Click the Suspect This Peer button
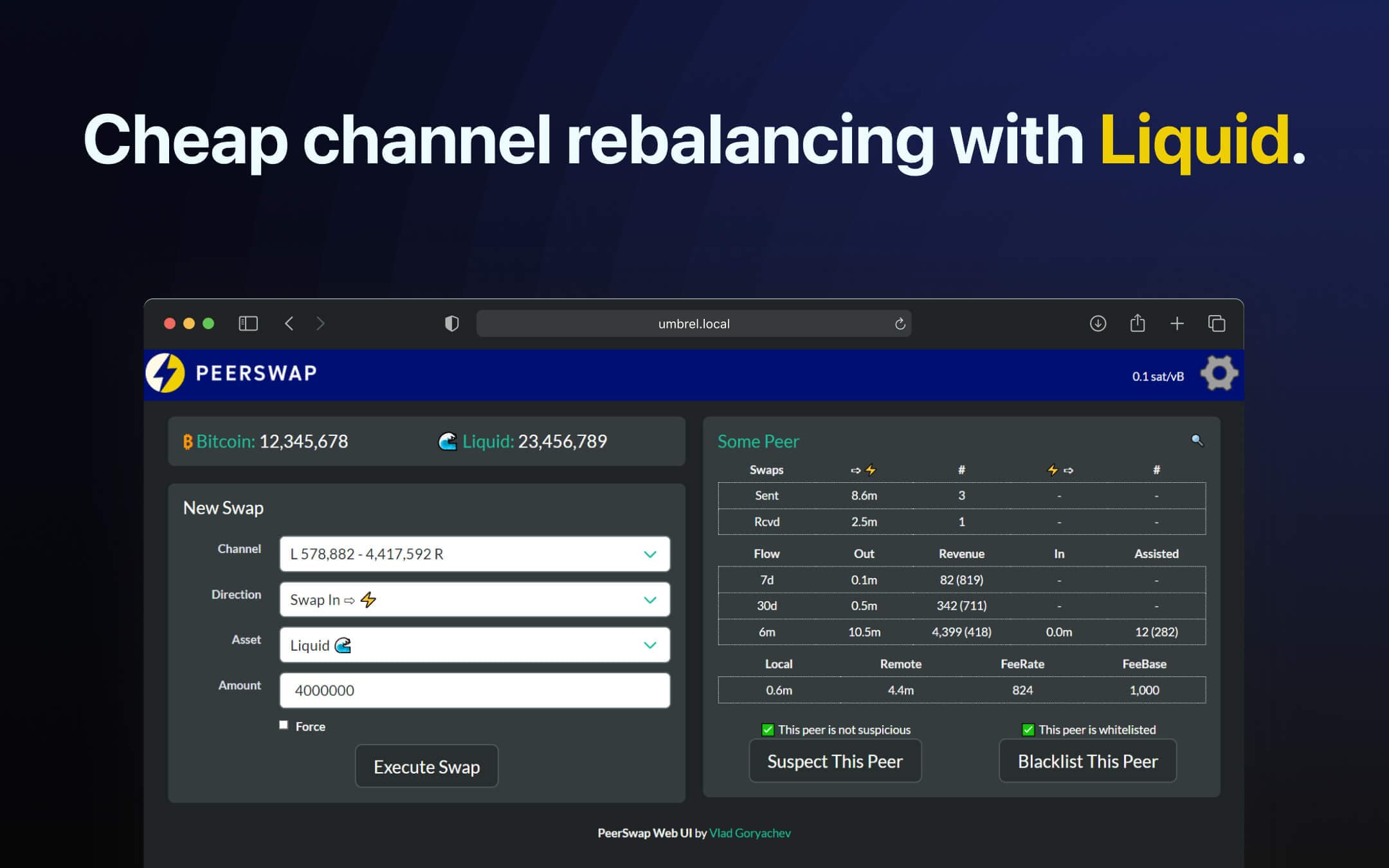 point(834,761)
